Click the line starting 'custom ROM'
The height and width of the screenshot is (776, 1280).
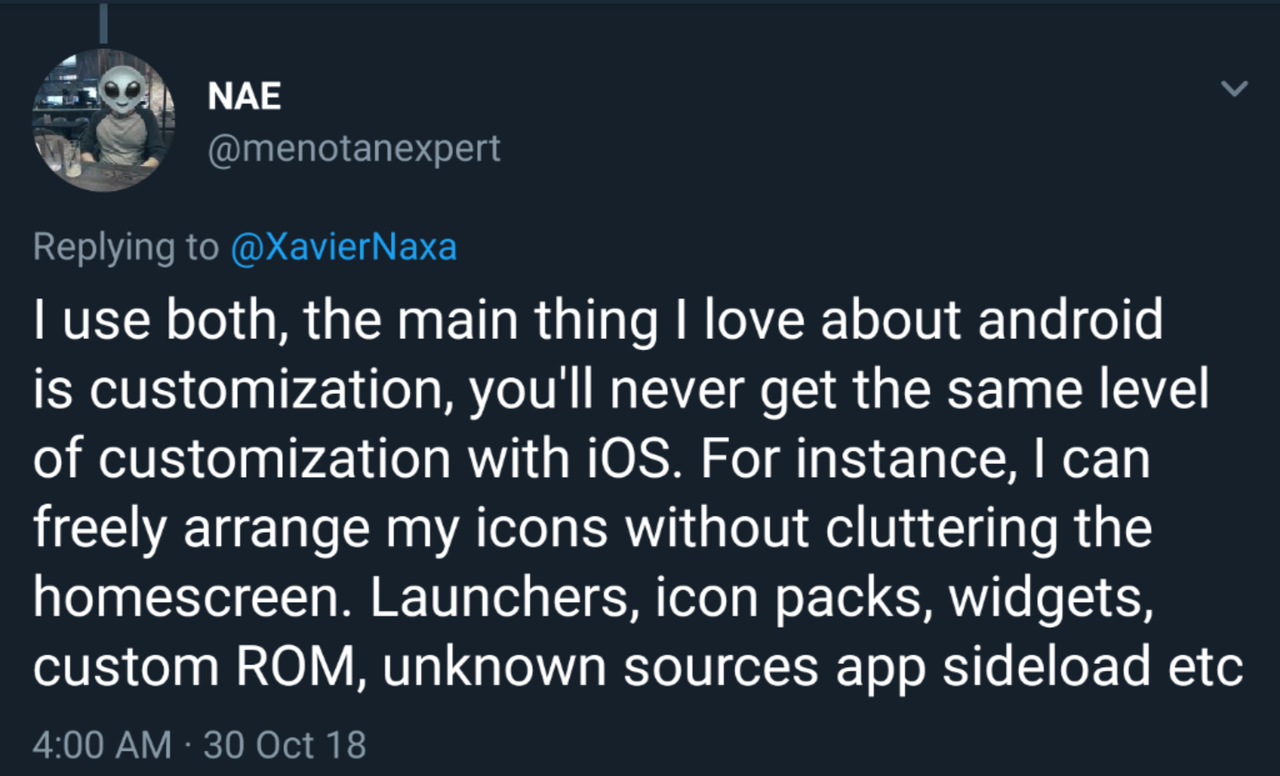pos(638,669)
